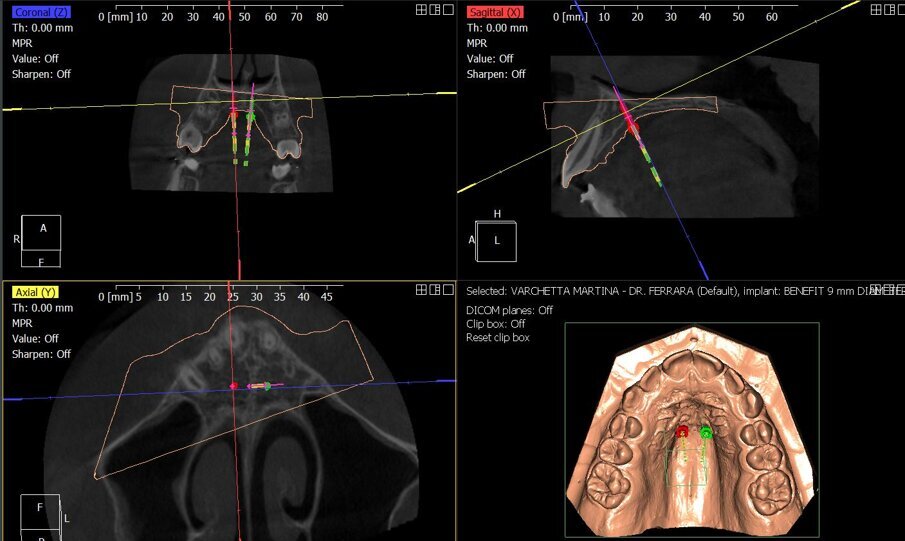Click the Sagittal (X) view label
This screenshot has width=905, height=541.
pos(495,12)
